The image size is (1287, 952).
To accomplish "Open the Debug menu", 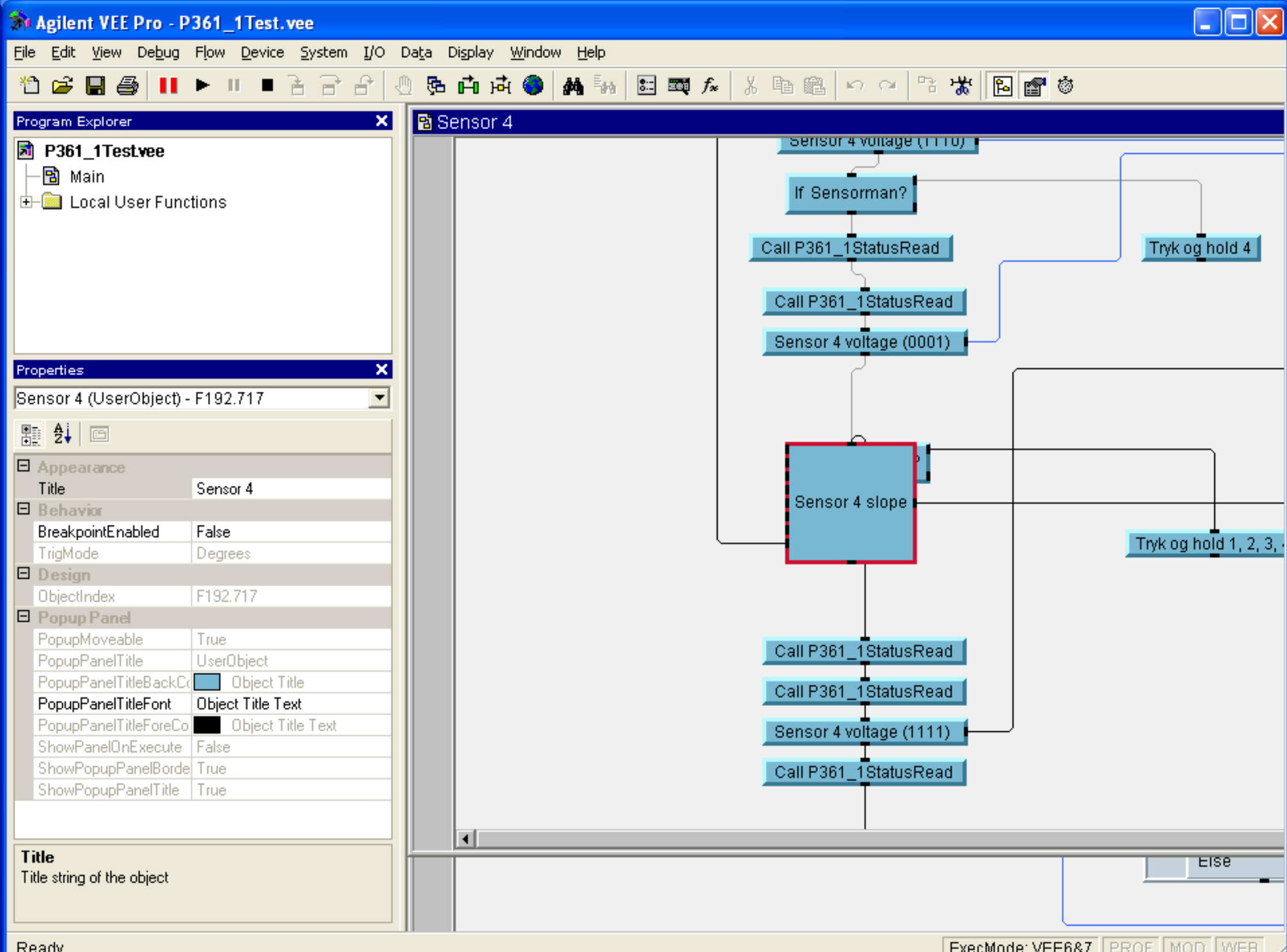I will pos(158,52).
